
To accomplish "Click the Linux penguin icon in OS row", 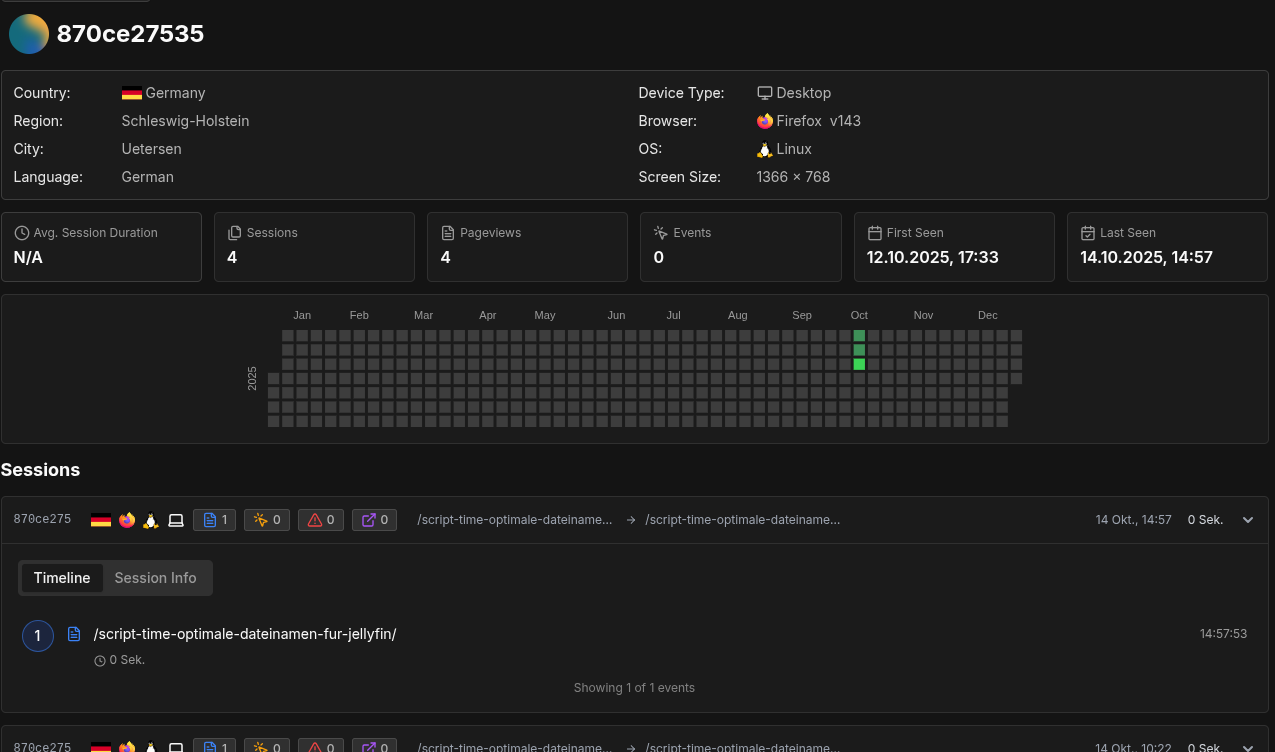I will (765, 149).
